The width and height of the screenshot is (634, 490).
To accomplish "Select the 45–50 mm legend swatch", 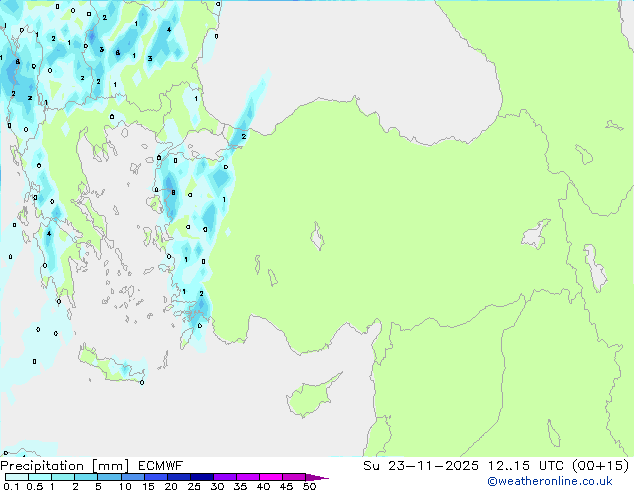I will (x=294, y=477).
